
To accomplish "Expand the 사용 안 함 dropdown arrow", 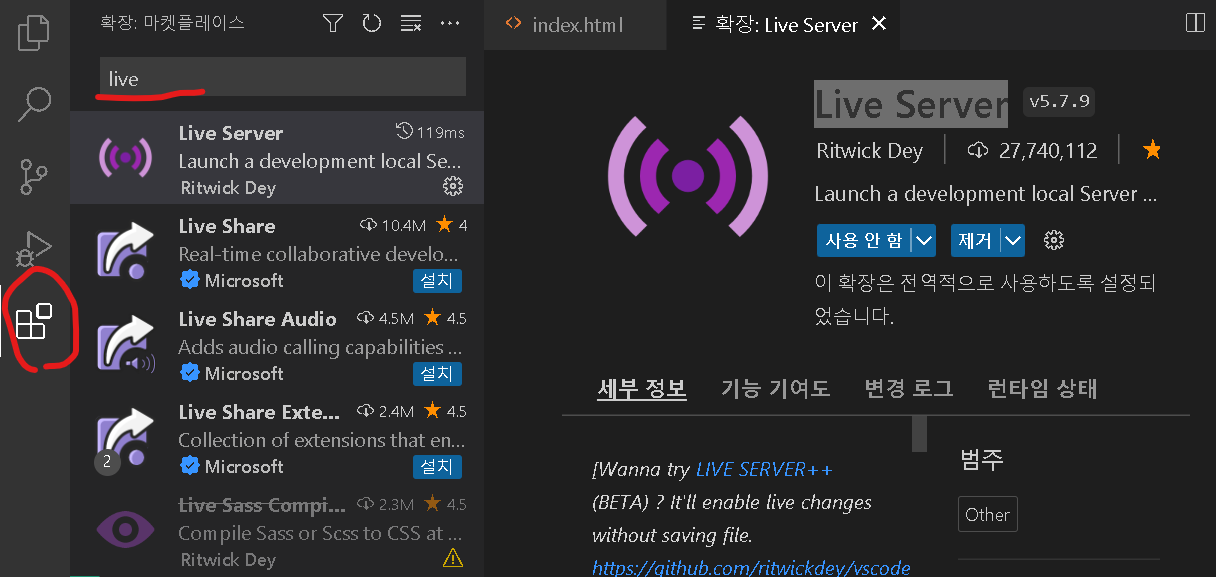I will [925, 240].
